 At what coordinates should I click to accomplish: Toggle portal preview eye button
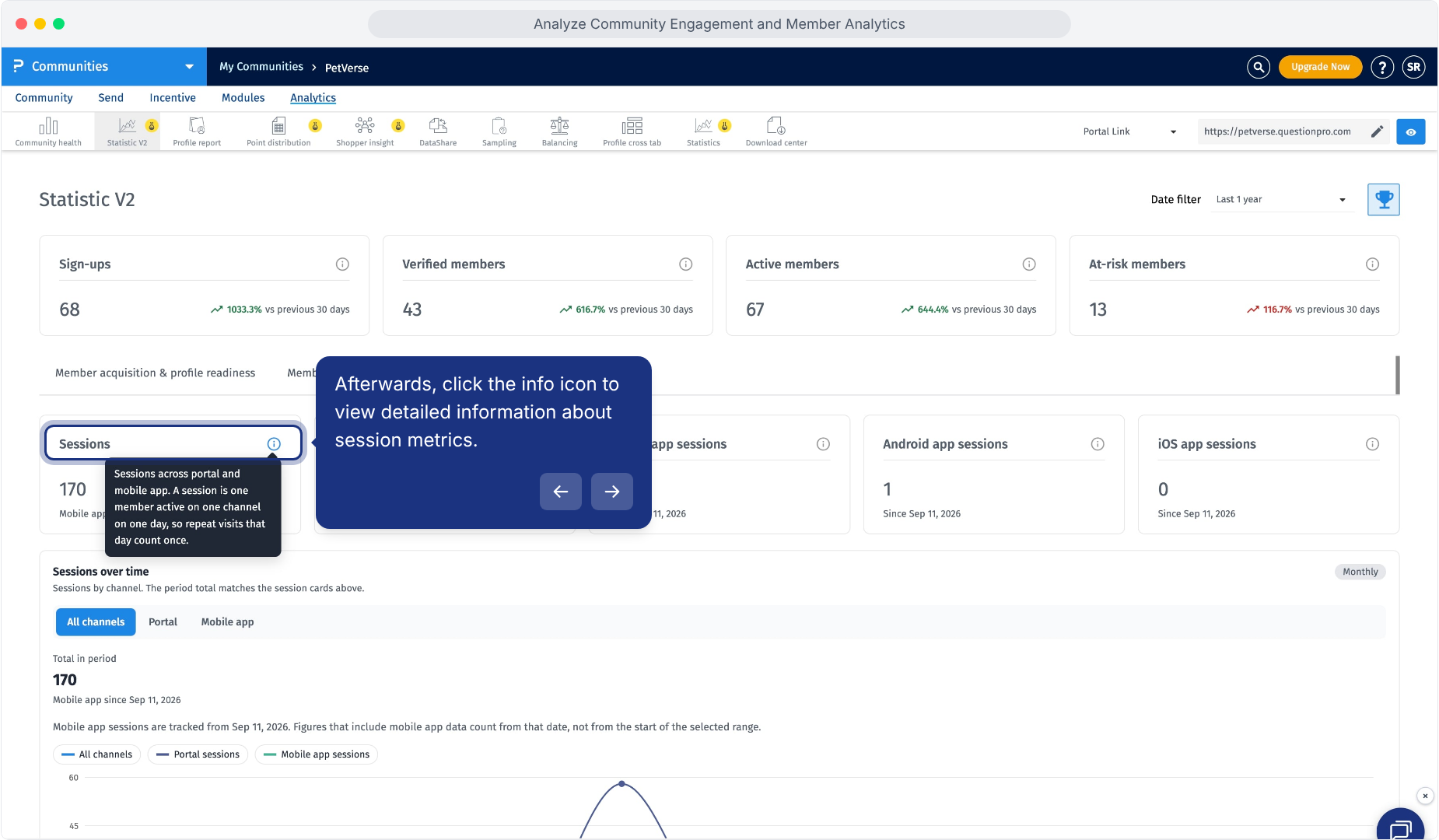coord(1411,132)
